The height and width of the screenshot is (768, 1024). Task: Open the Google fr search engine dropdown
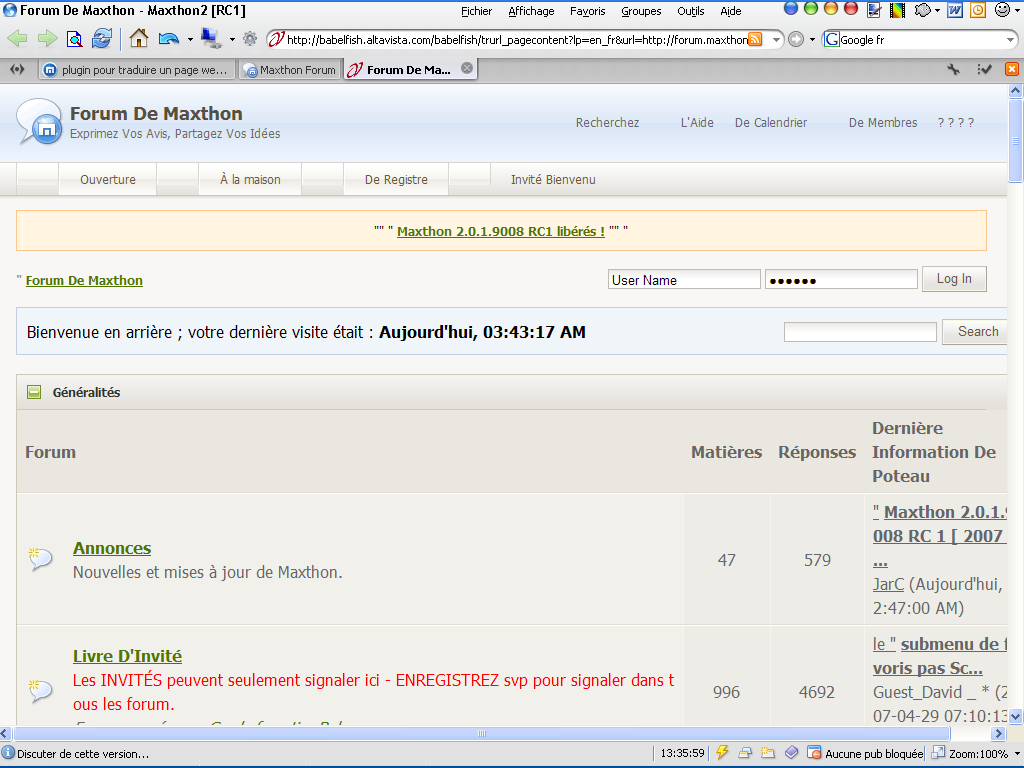1010,39
